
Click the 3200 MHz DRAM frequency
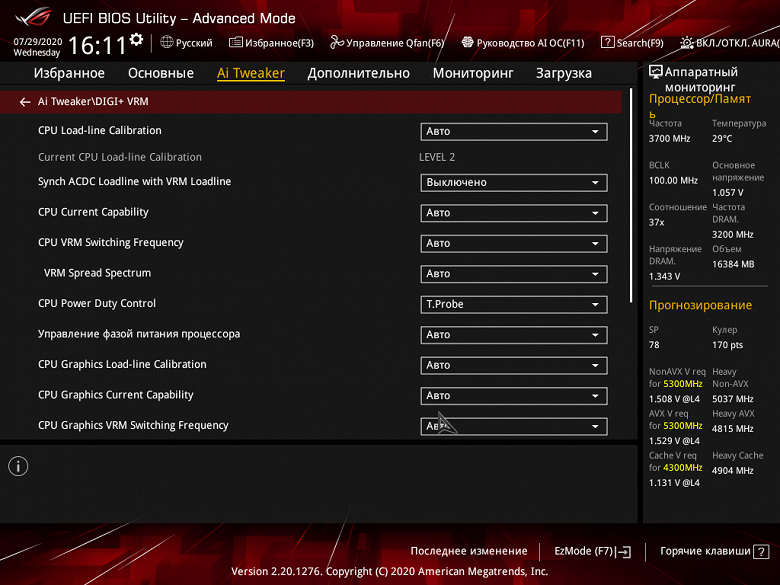pos(732,235)
